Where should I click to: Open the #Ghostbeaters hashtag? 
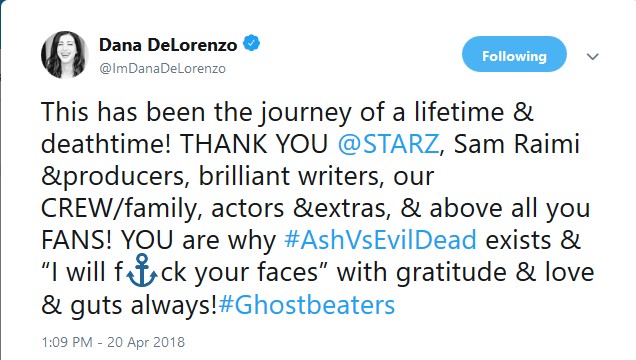[307, 305]
